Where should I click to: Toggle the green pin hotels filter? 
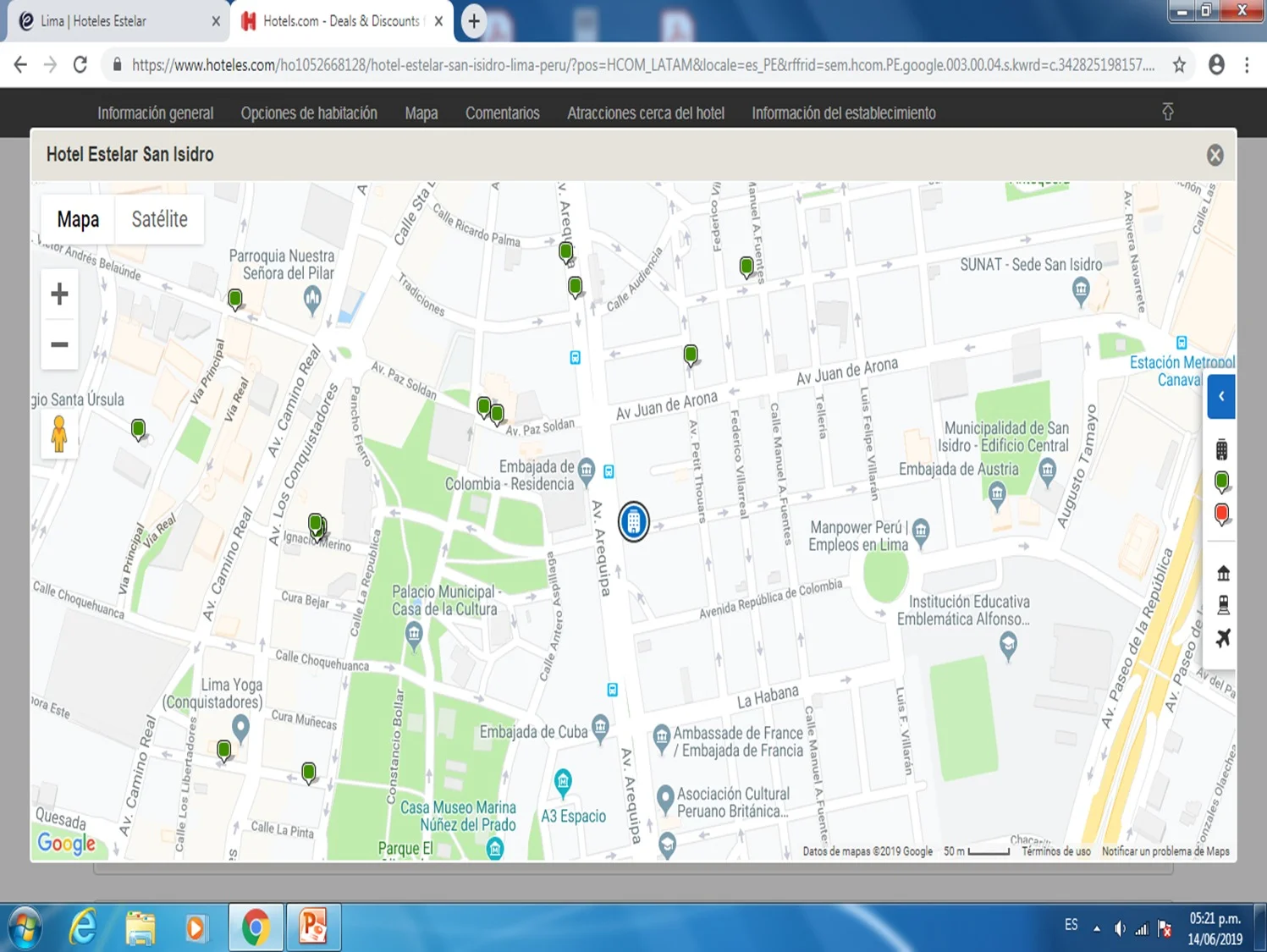[1221, 482]
